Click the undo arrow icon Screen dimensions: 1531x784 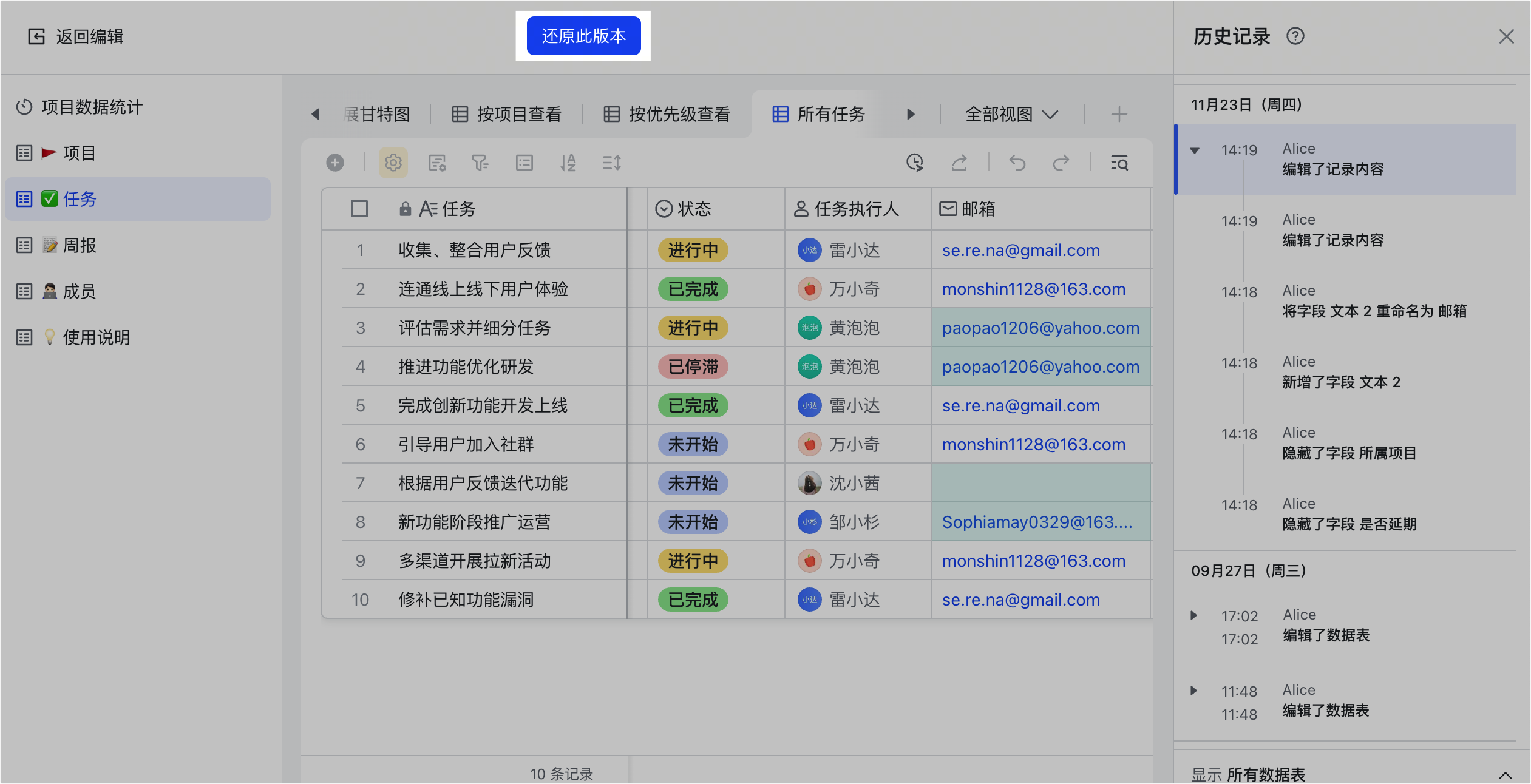(x=1017, y=163)
